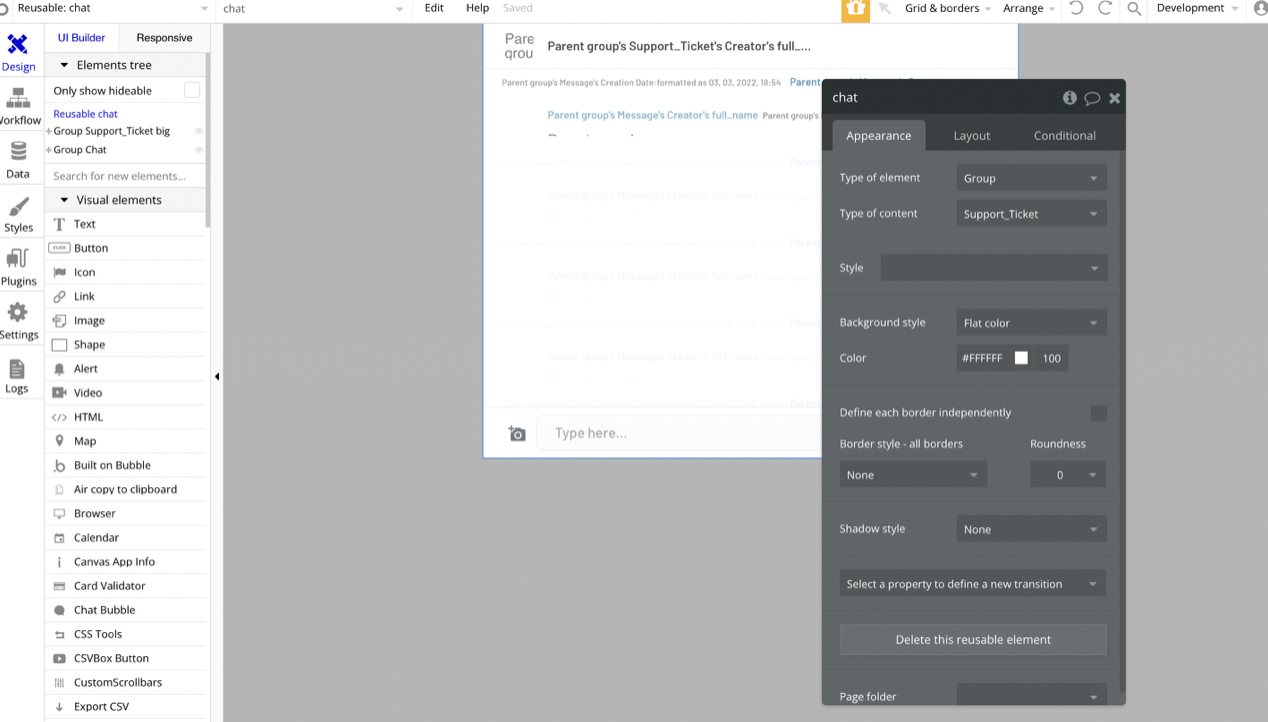
Task: Open the Style dropdown
Action: click(x=994, y=268)
